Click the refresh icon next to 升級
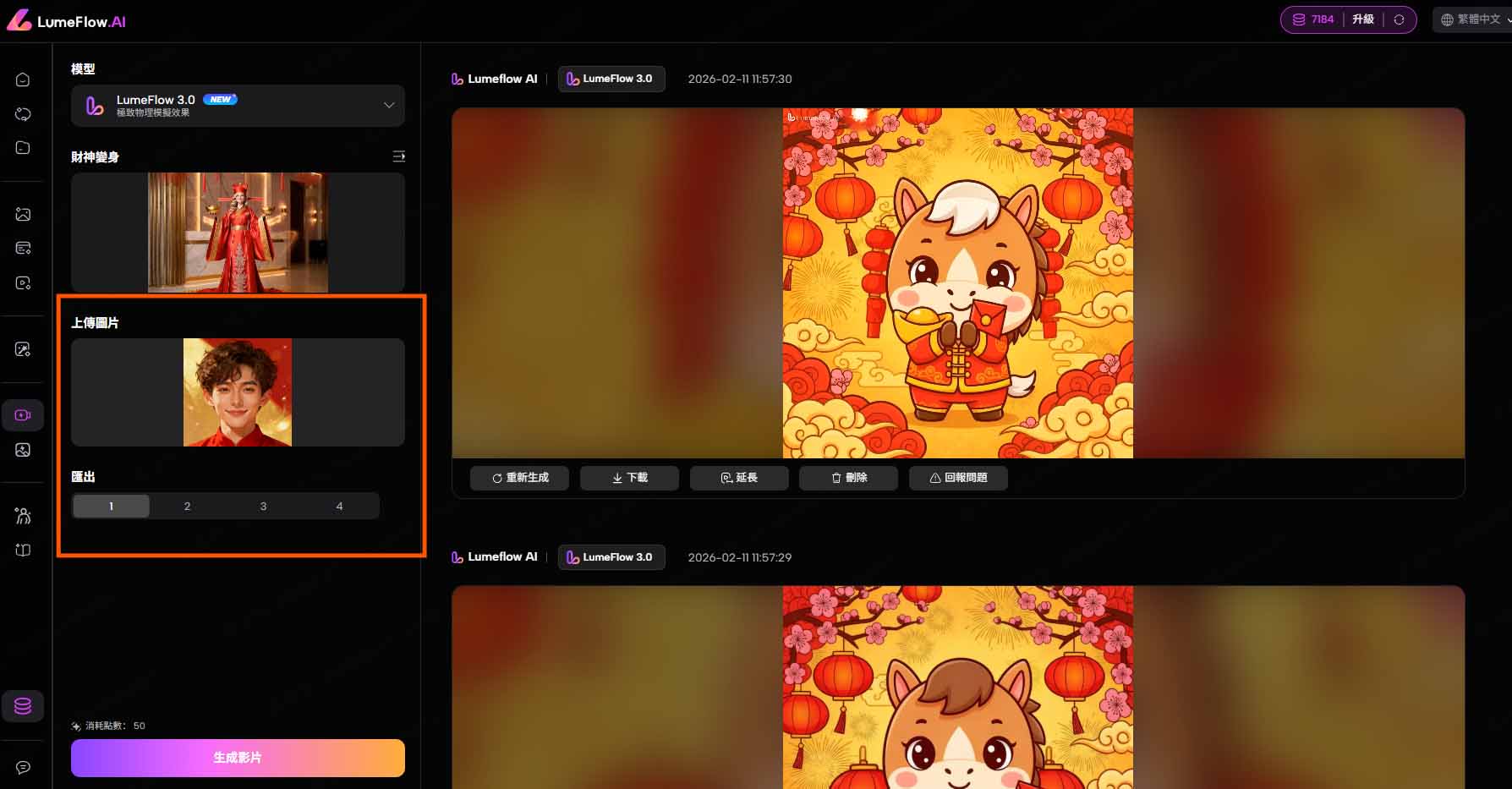The height and width of the screenshot is (789, 1512). click(x=1399, y=19)
